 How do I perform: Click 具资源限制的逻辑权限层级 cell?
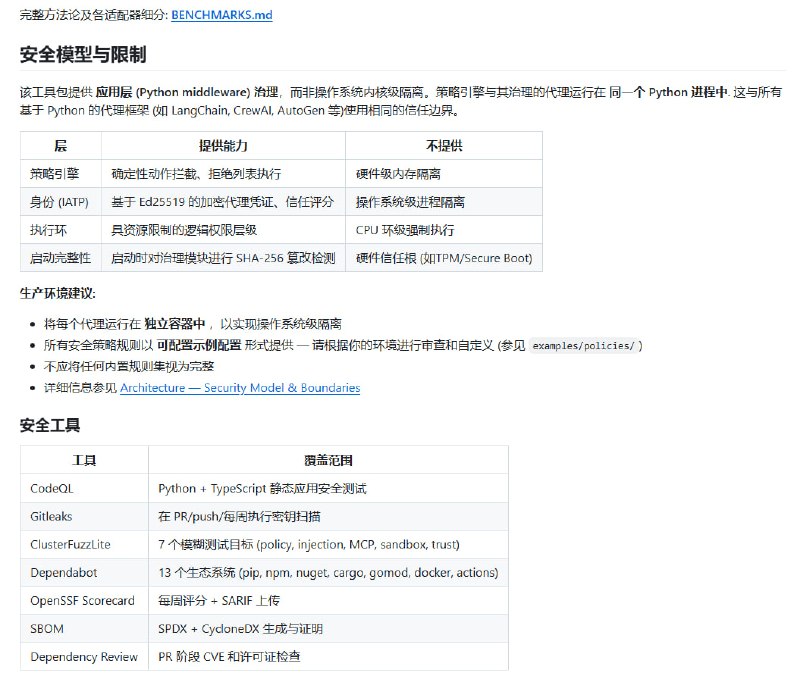[223, 230]
